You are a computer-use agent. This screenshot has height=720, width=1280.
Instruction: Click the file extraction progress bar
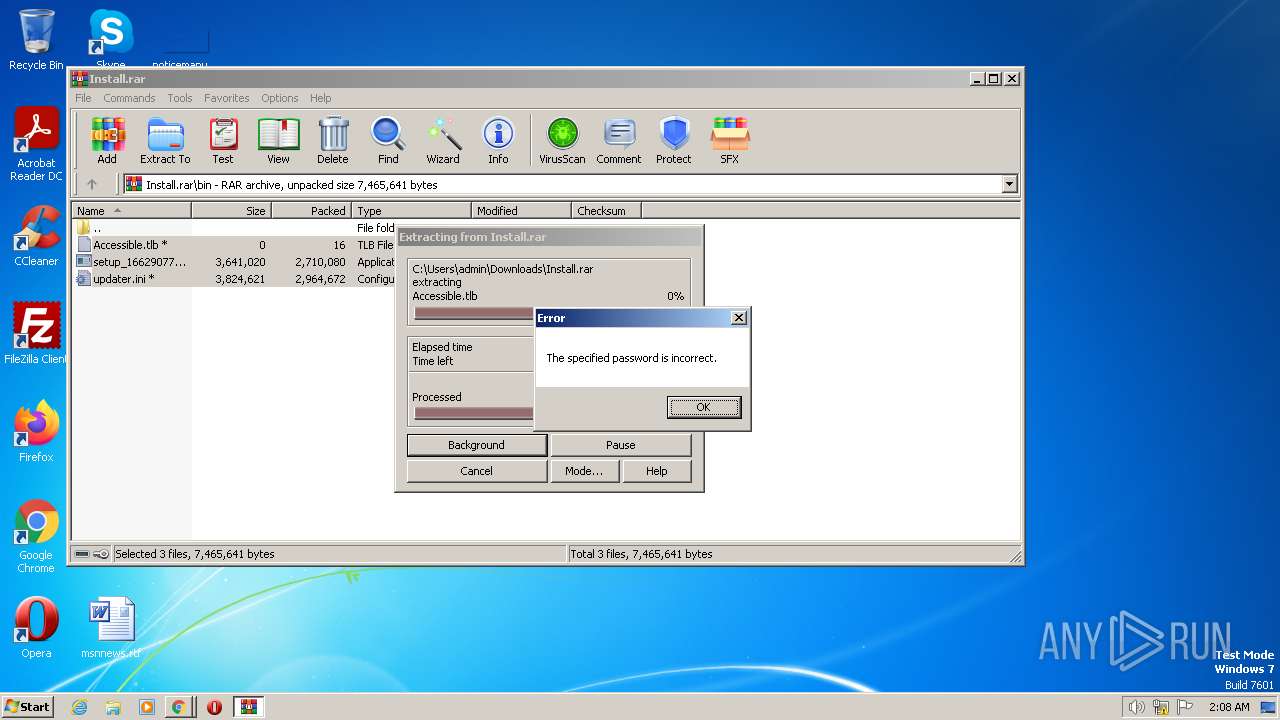pyautogui.click(x=474, y=313)
